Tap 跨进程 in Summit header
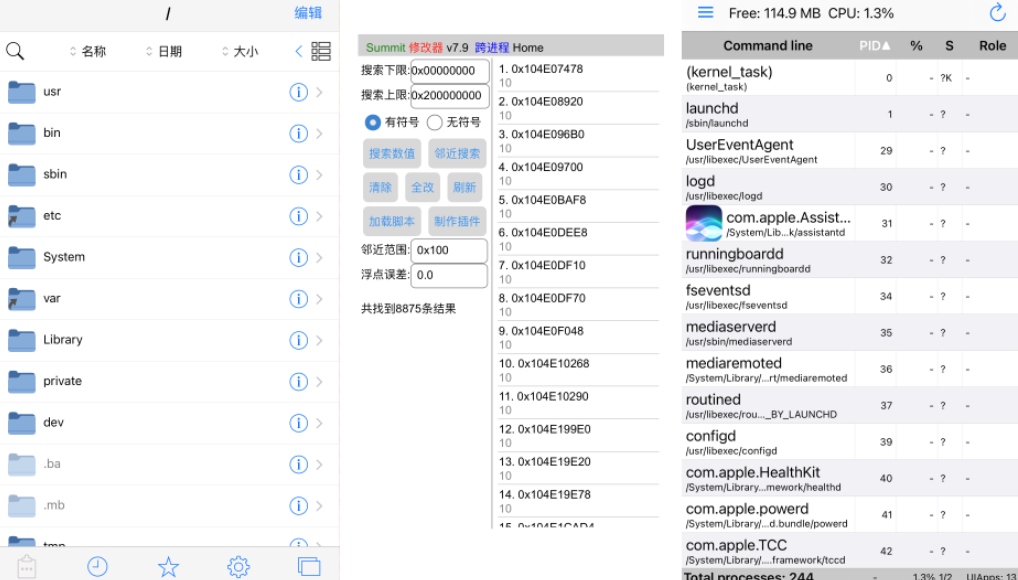 pos(492,47)
